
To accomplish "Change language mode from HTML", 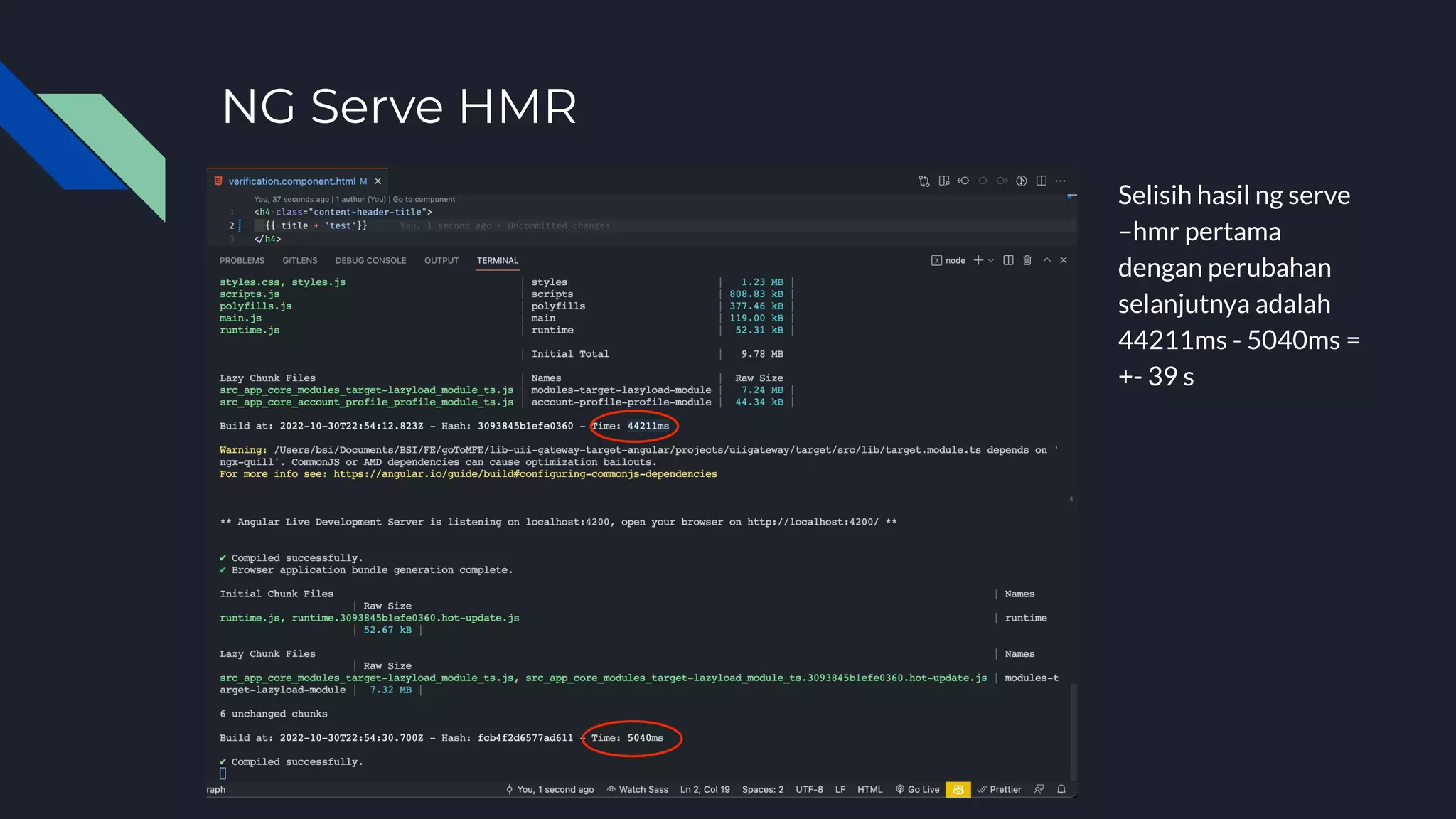I will [x=869, y=790].
